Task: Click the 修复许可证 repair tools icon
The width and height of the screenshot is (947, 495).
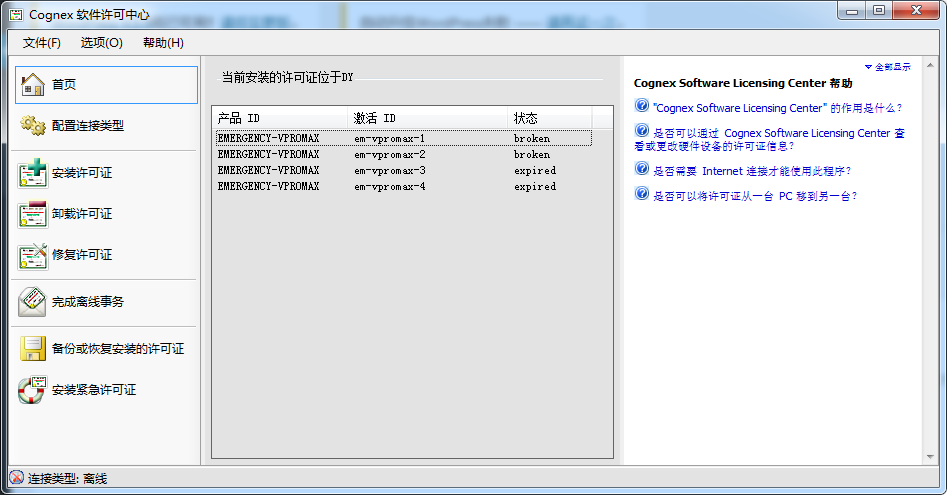Action: tap(33, 255)
